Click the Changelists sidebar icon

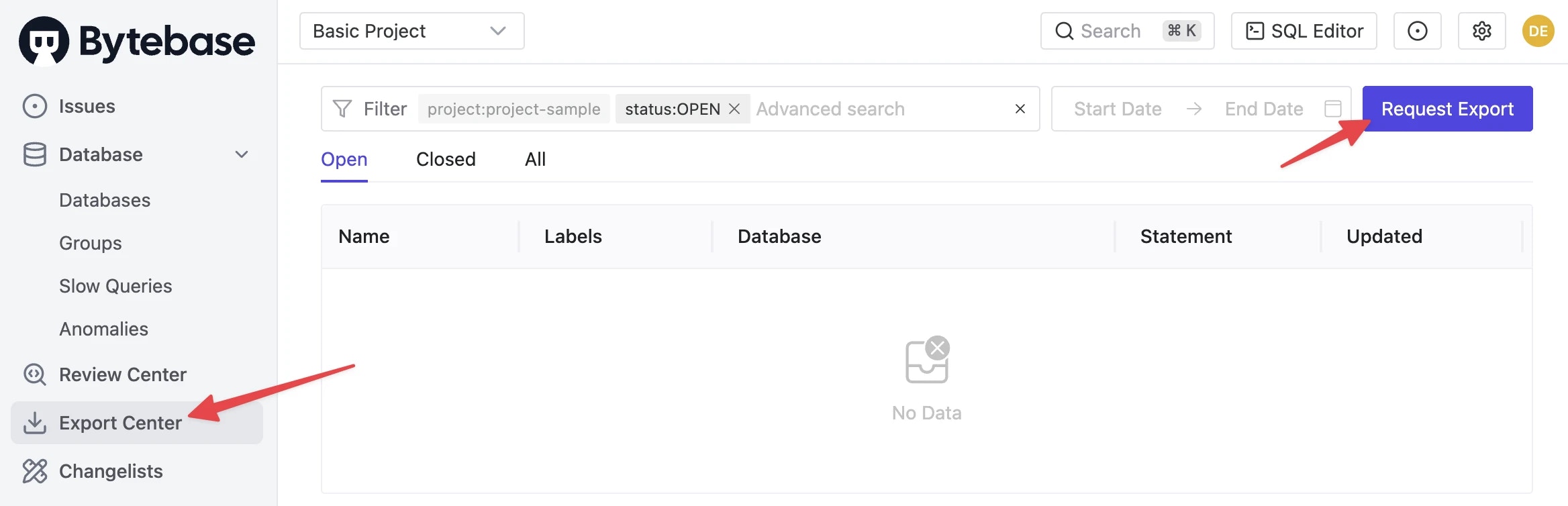click(x=35, y=471)
